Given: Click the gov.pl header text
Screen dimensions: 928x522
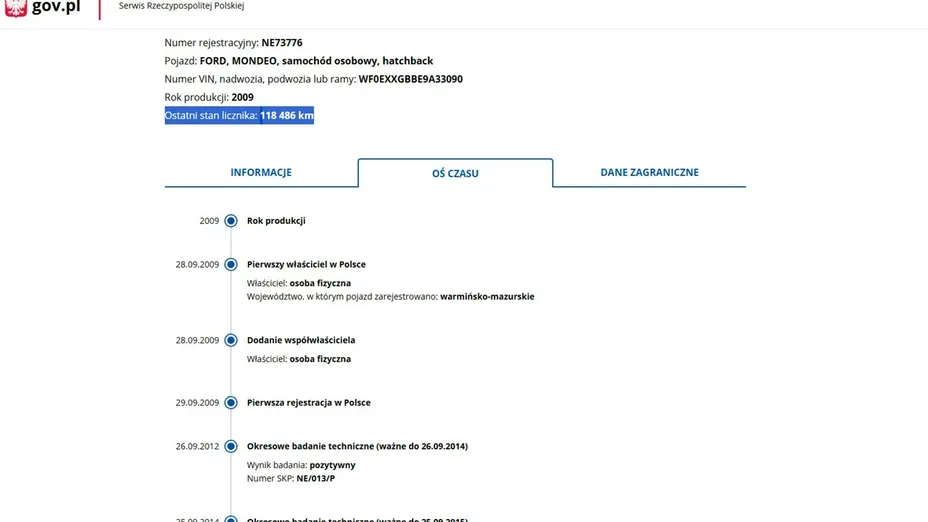Looking at the screenshot, I should click(x=56, y=7).
